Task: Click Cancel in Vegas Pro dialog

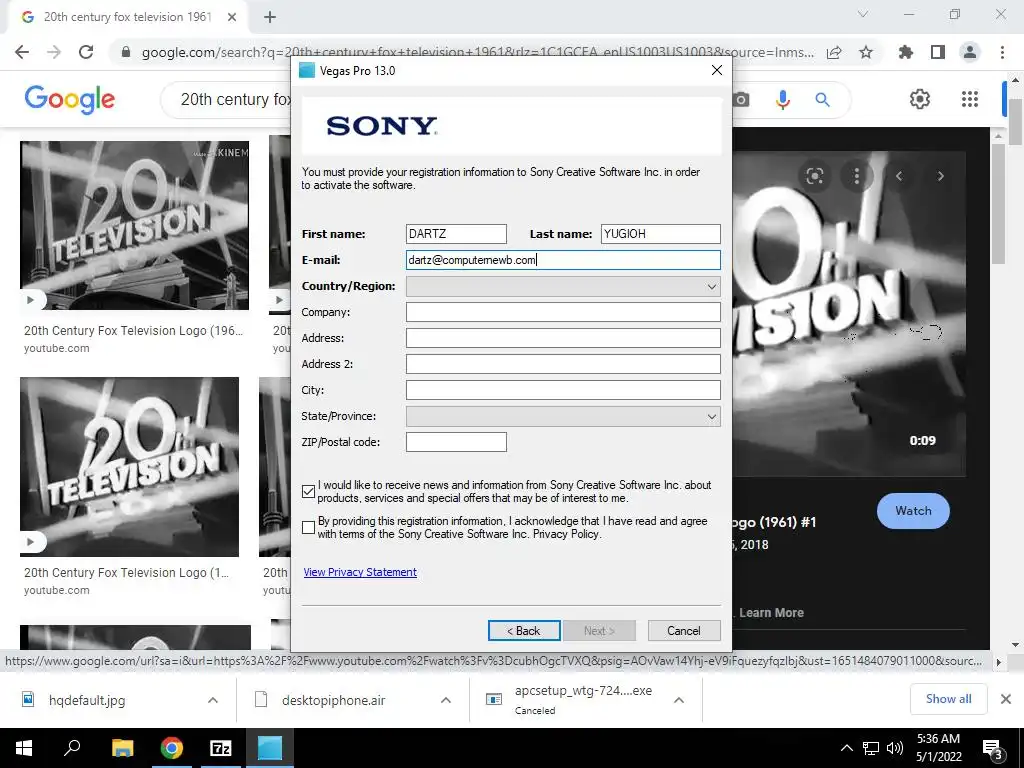Action: pos(684,631)
